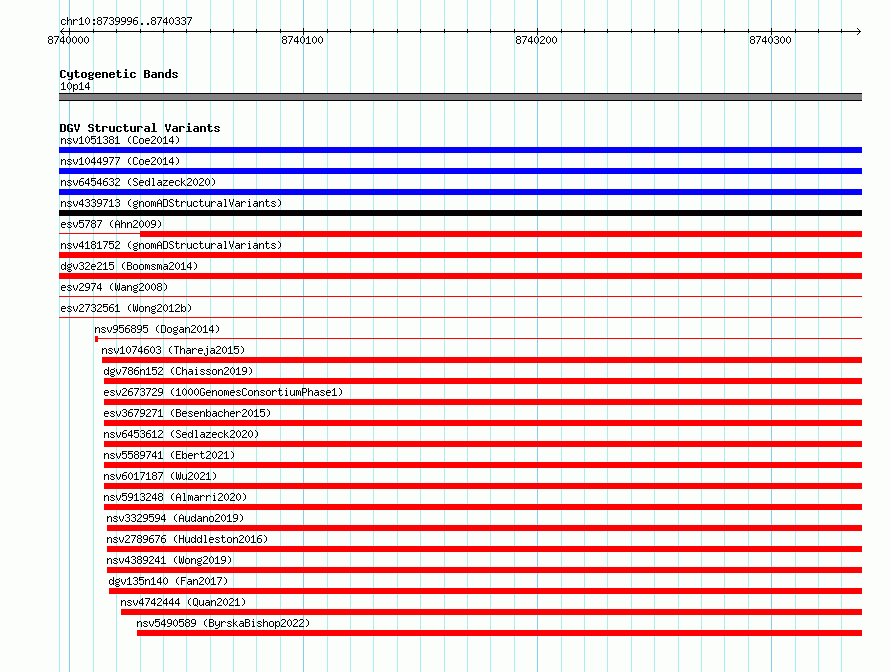Open nsv4339713 (gnomADStructuralVariants) label
The height and width of the screenshot is (672, 890).
tap(171, 203)
